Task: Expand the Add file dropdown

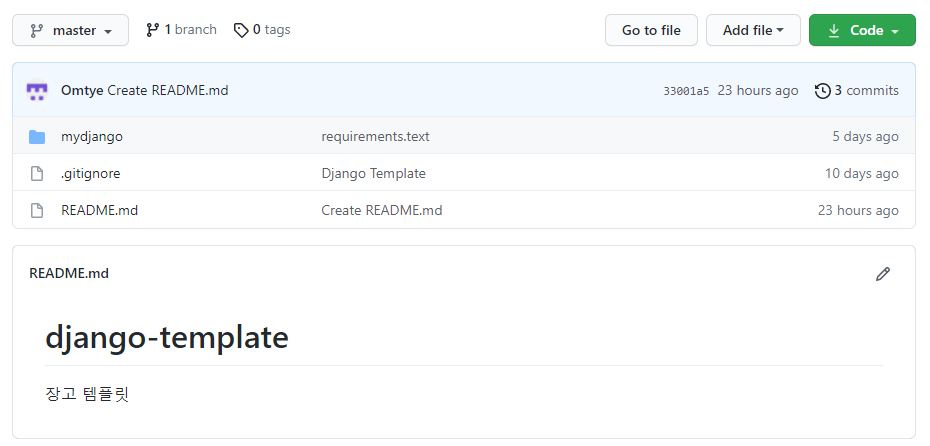Action: [x=753, y=30]
